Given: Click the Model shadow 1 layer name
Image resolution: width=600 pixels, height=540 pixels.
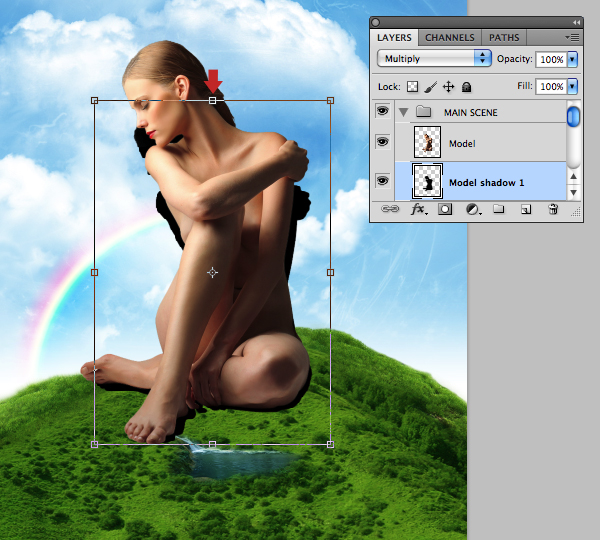Looking at the screenshot, I should pyautogui.click(x=486, y=183).
